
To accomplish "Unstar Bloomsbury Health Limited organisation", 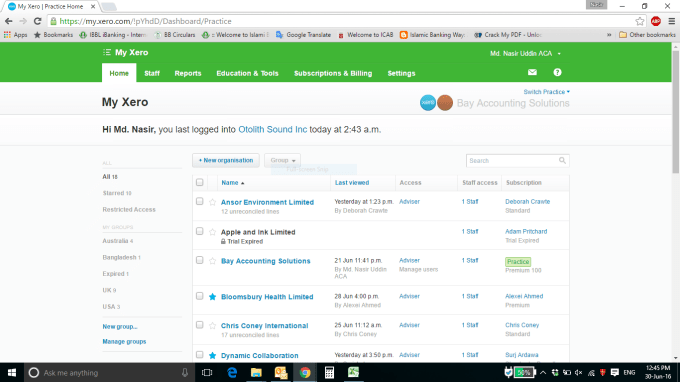I will [x=212, y=297].
